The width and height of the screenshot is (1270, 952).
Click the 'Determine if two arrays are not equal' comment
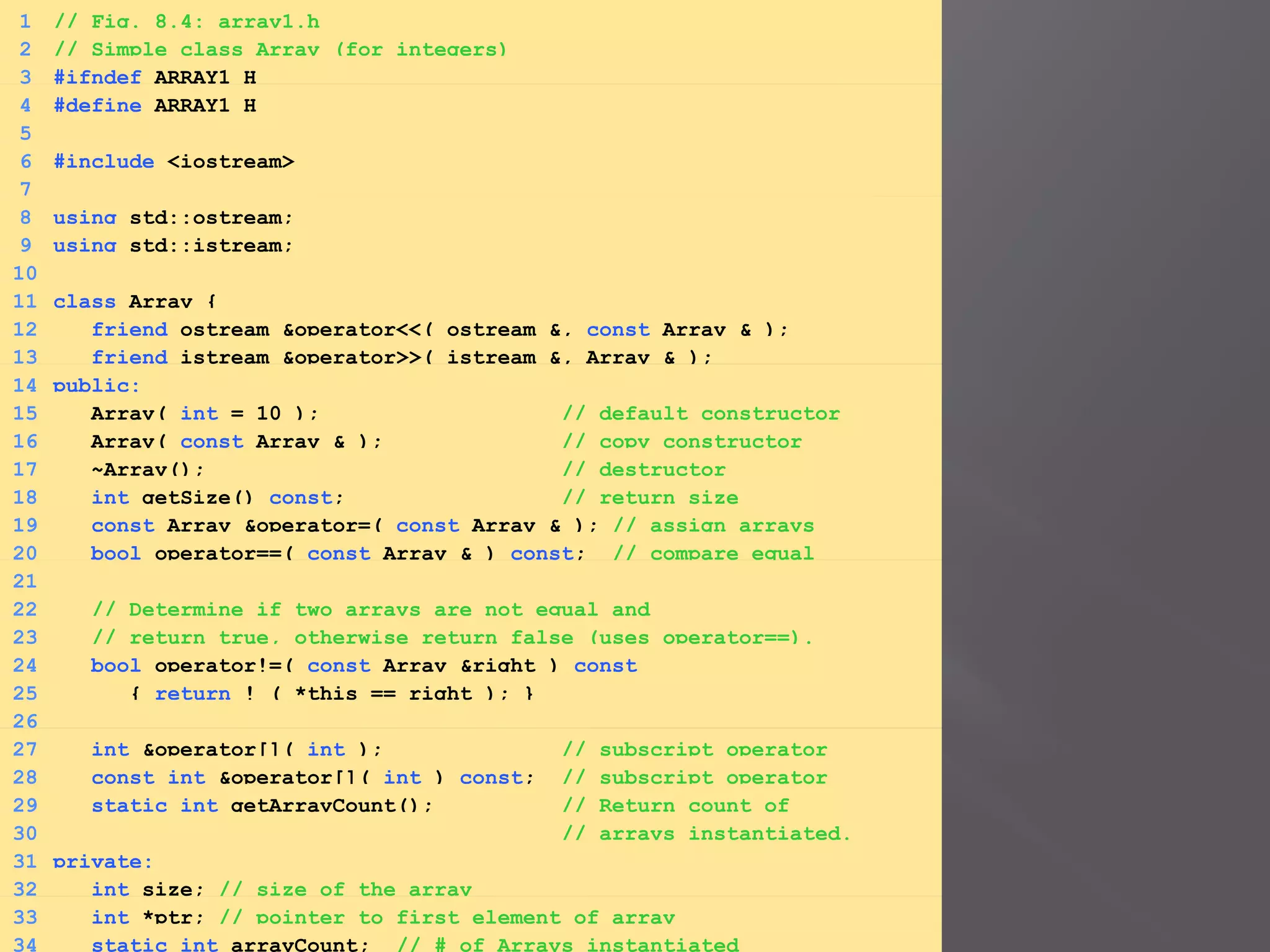[371, 609]
